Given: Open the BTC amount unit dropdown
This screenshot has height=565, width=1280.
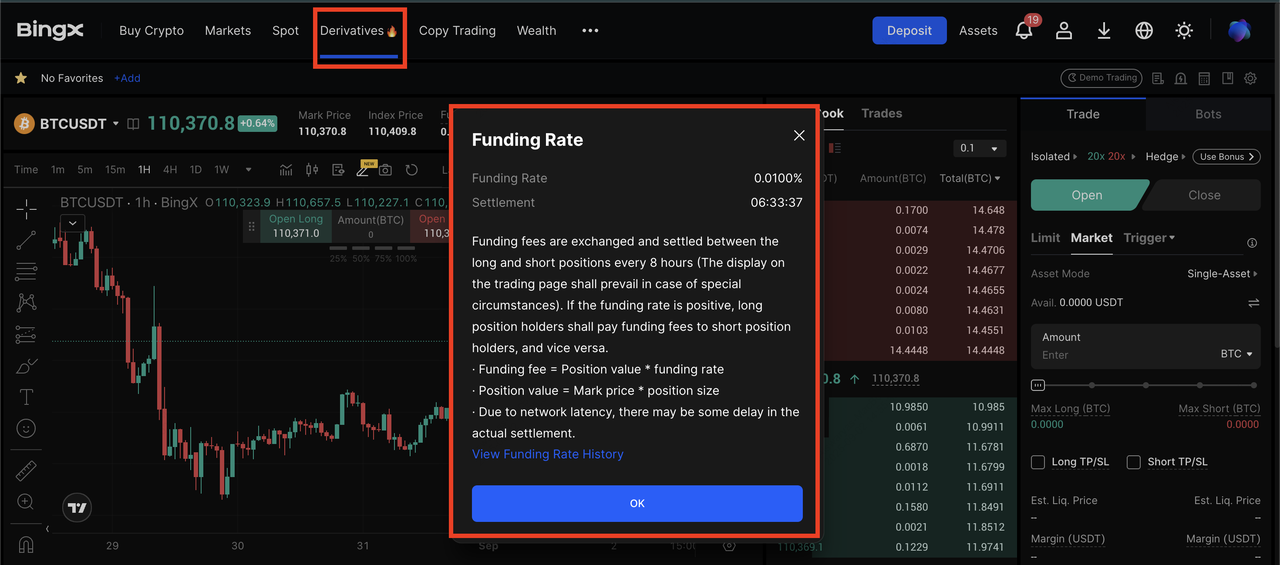Looking at the screenshot, I should click(x=1236, y=354).
